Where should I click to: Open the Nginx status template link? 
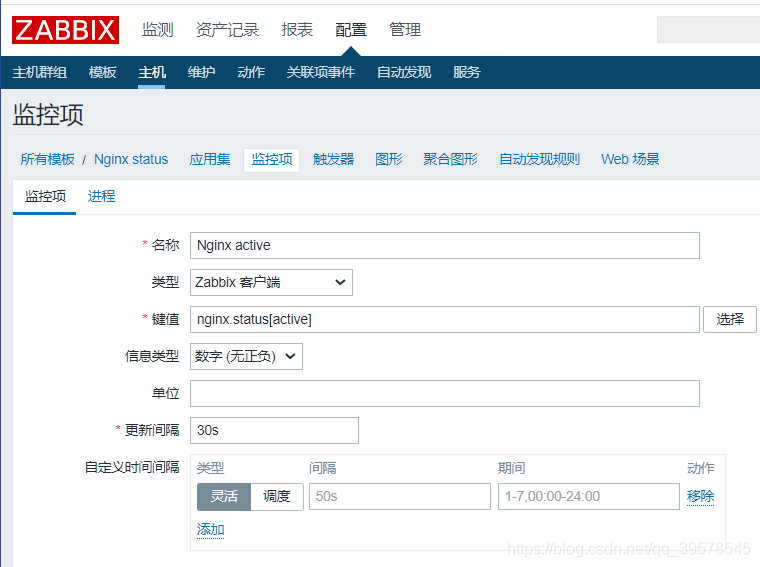click(x=131, y=159)
